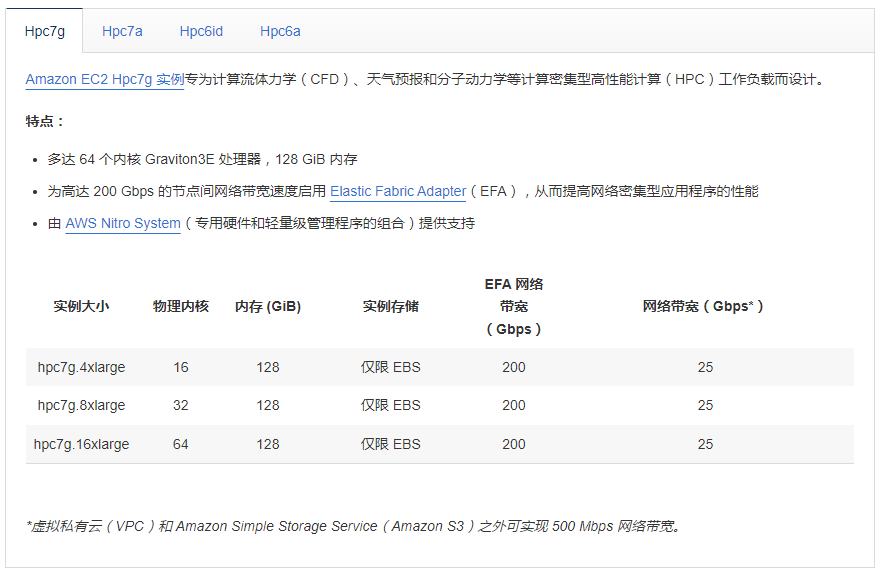Click the 实例大小 column header
The image size is (881, 575).
click(x=81, y=306)
